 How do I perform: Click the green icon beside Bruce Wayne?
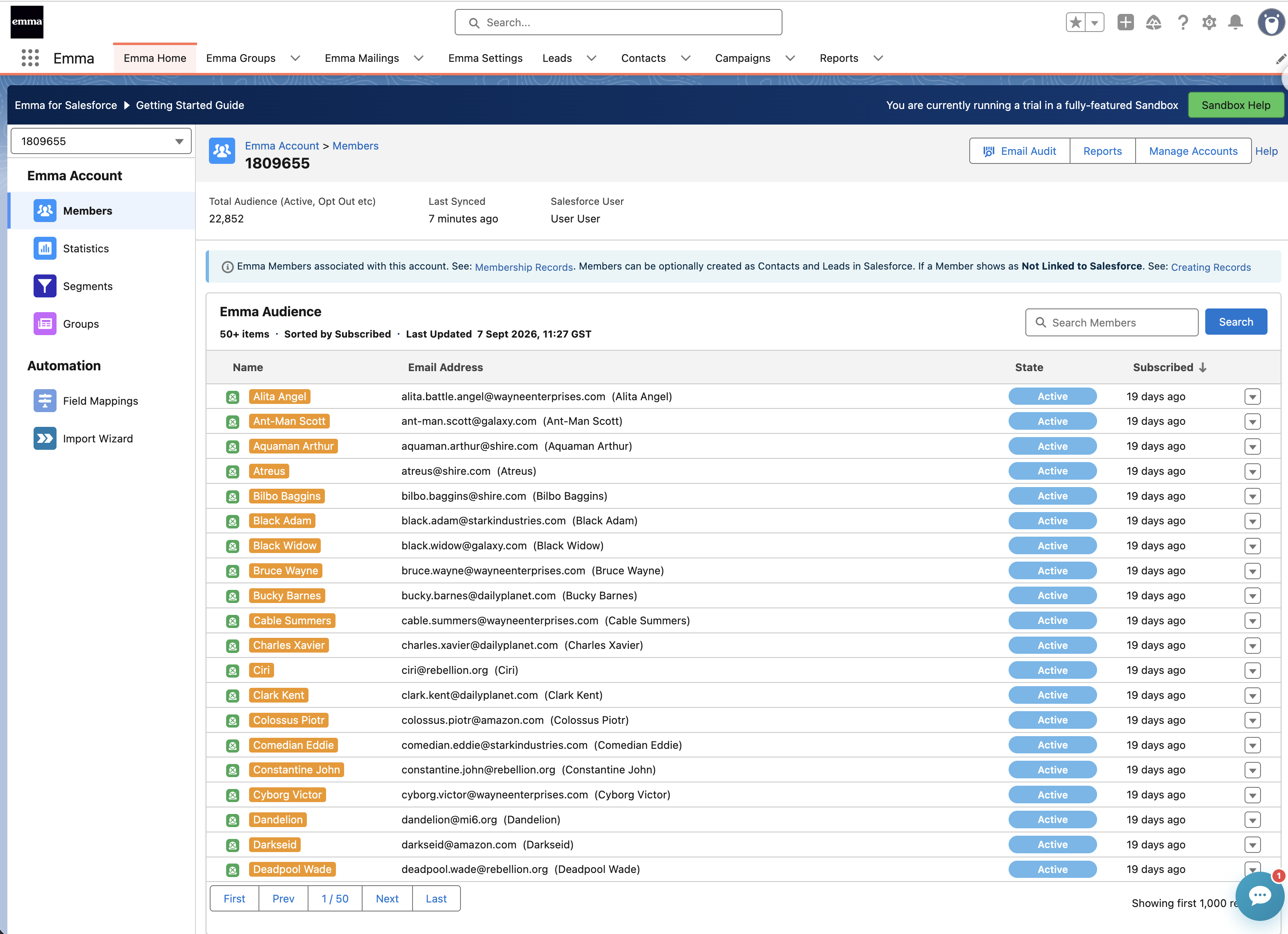pos(232,571)
